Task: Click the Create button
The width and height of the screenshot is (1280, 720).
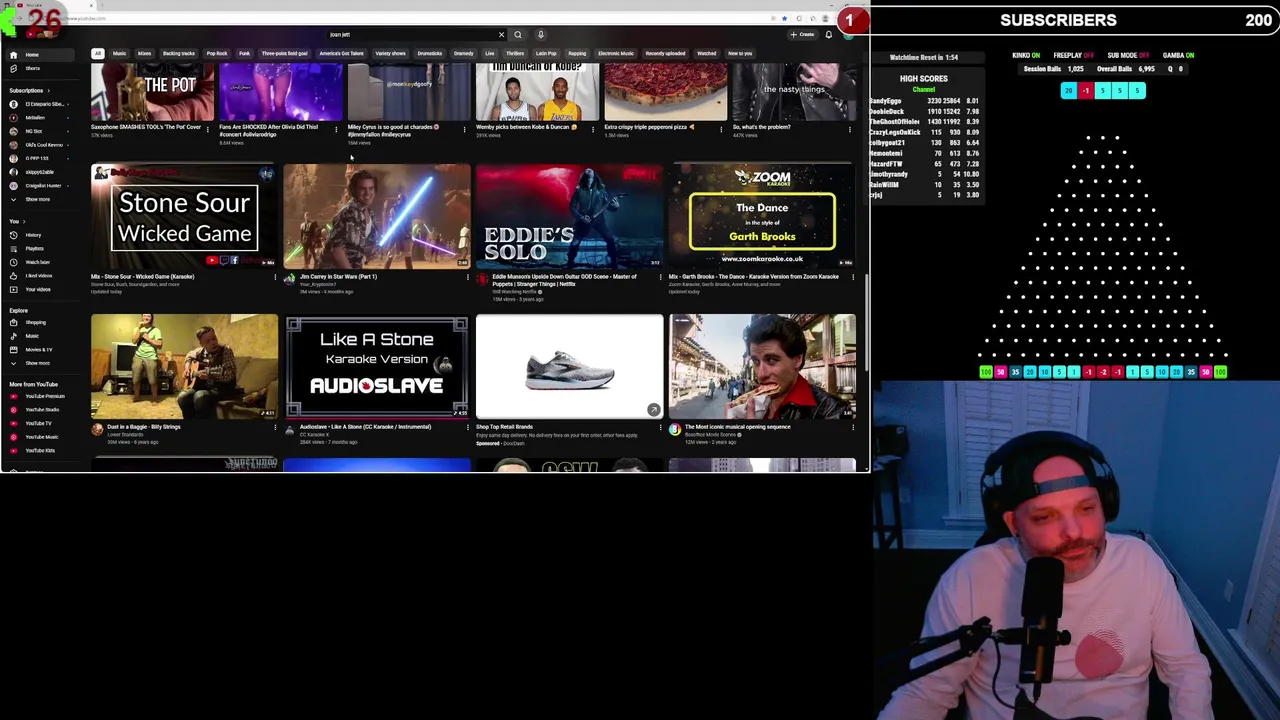Action: 802,35
